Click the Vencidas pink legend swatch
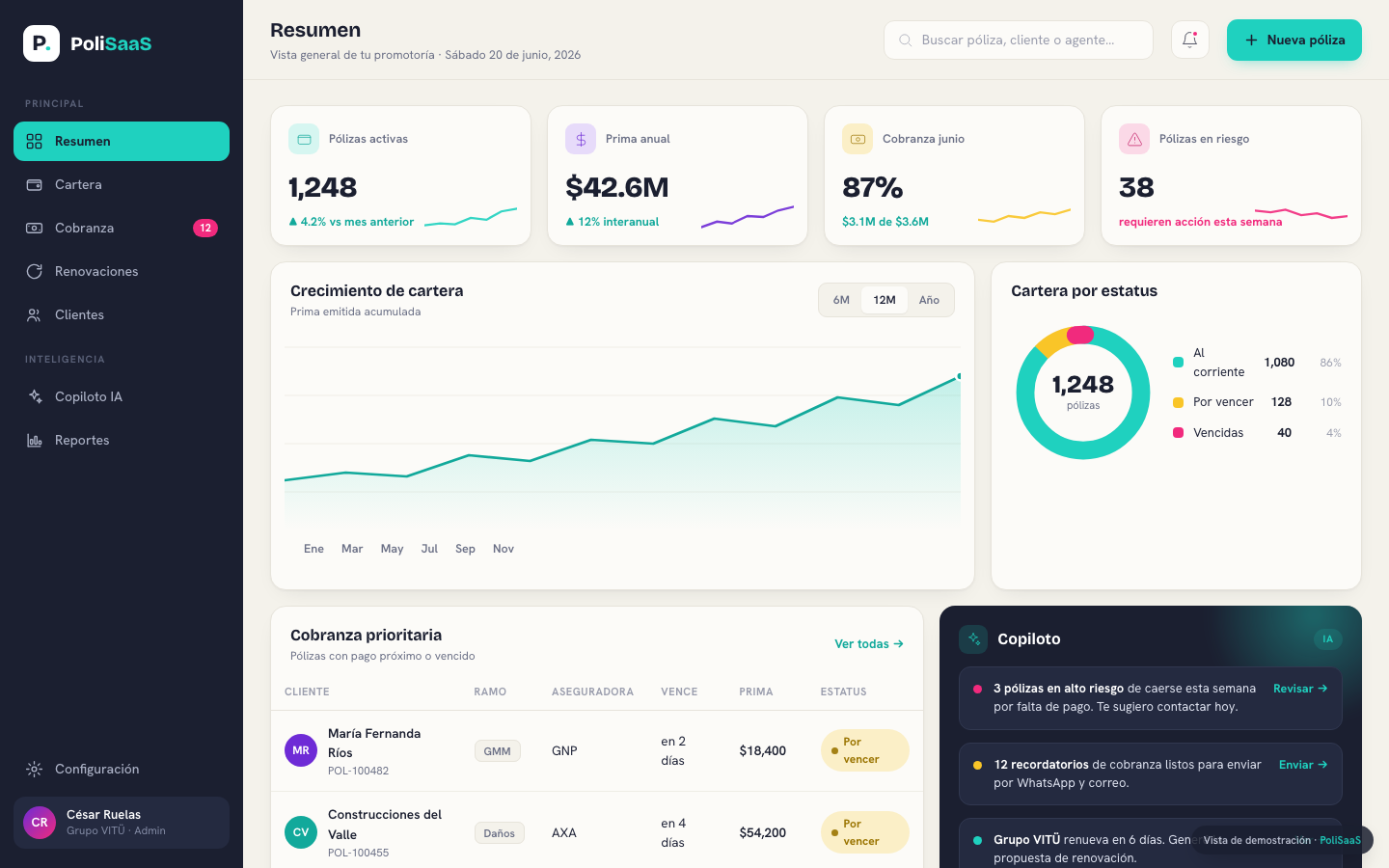Image resolution: width=1389 pixels, height=868 pixels. point(1178,433)
